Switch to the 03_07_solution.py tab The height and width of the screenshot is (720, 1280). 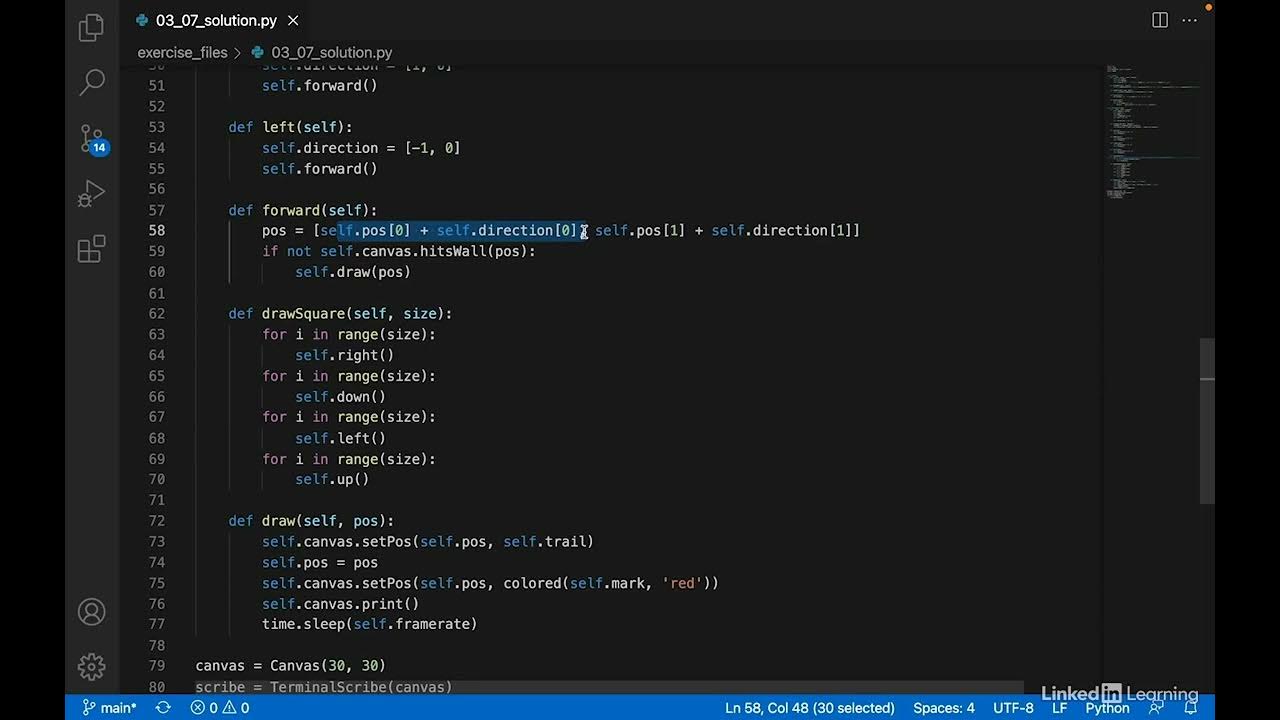[216, 20]
